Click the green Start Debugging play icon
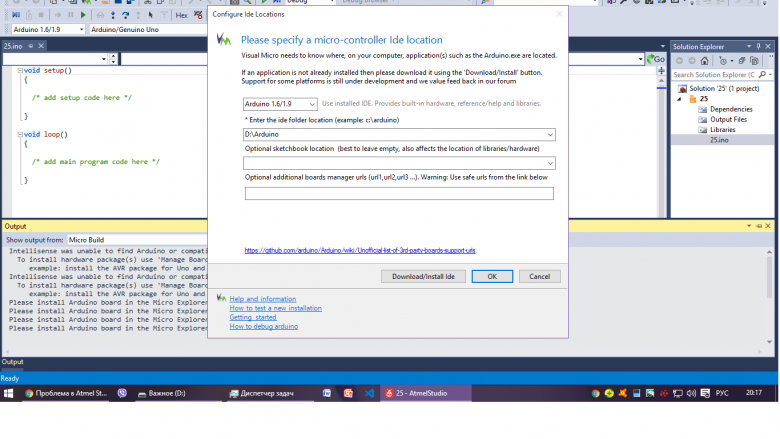780x439 pixels. pos(83,15)
